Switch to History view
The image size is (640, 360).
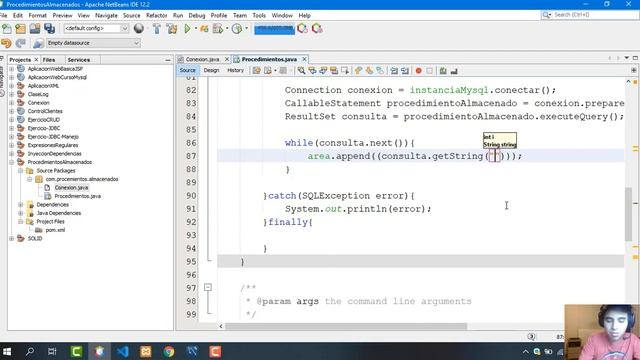click(x=236, y=70)
